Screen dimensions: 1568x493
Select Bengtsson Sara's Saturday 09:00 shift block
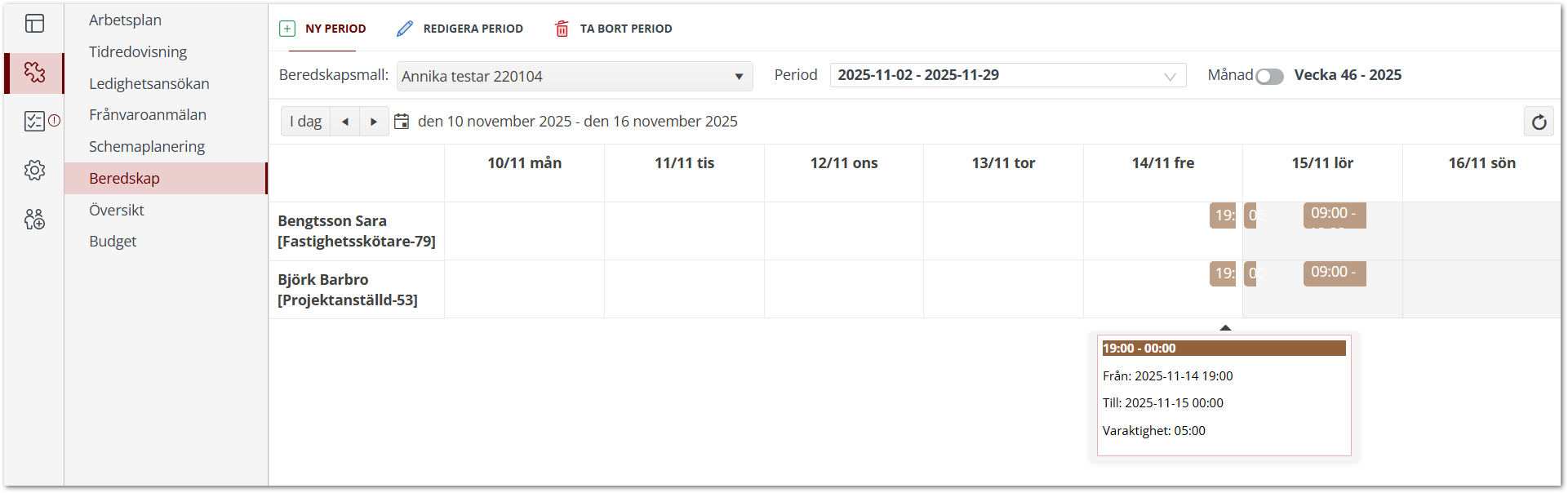coord(1334,215)
